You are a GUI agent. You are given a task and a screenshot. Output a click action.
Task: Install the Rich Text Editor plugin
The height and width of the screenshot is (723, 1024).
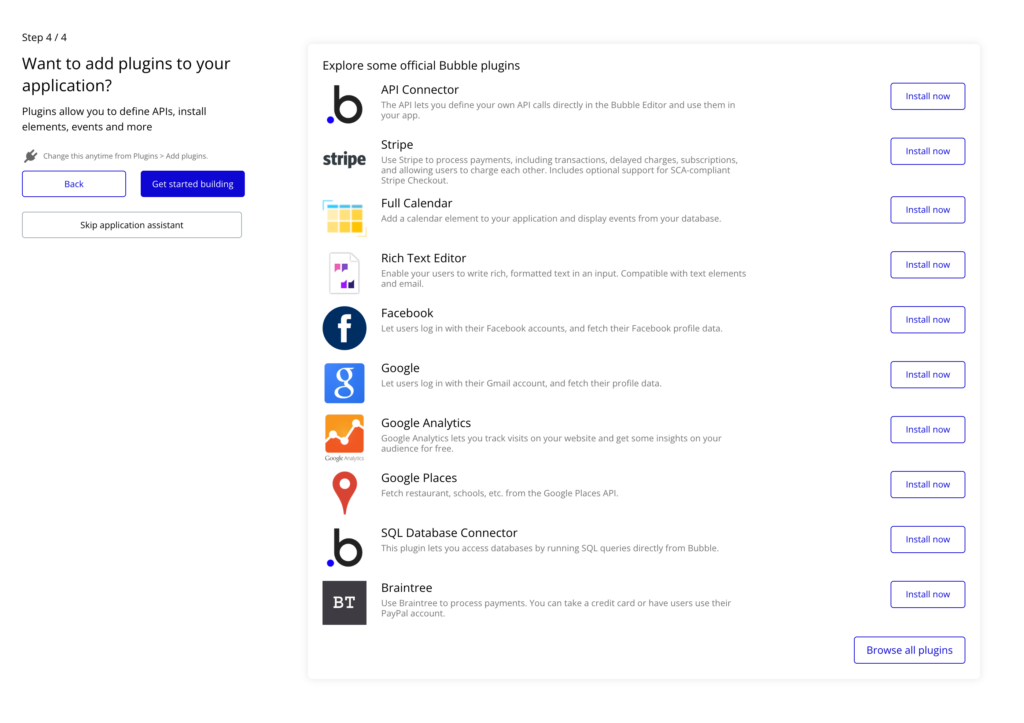927,265
